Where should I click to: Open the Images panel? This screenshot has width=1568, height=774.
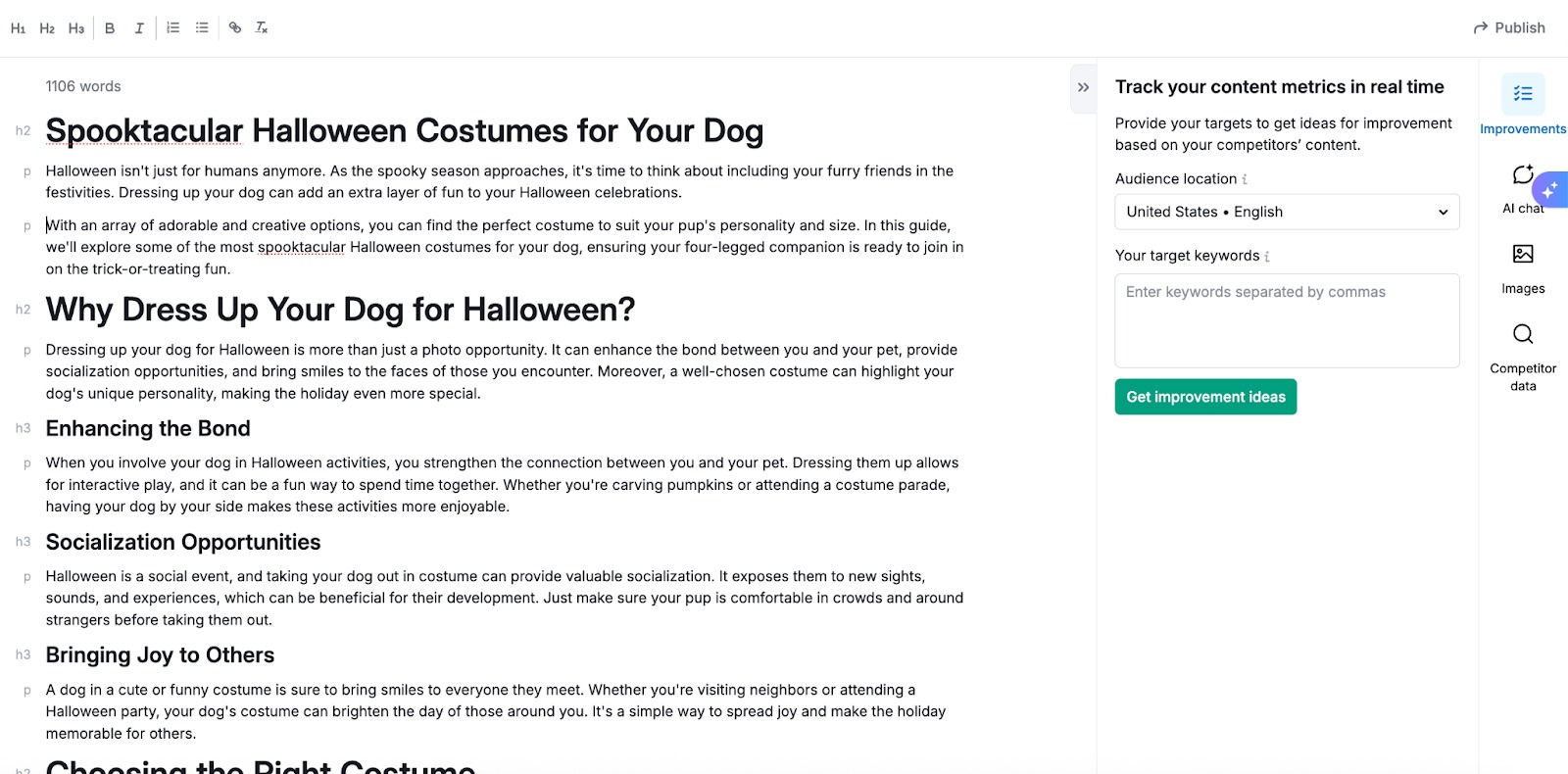point(1522,267)
